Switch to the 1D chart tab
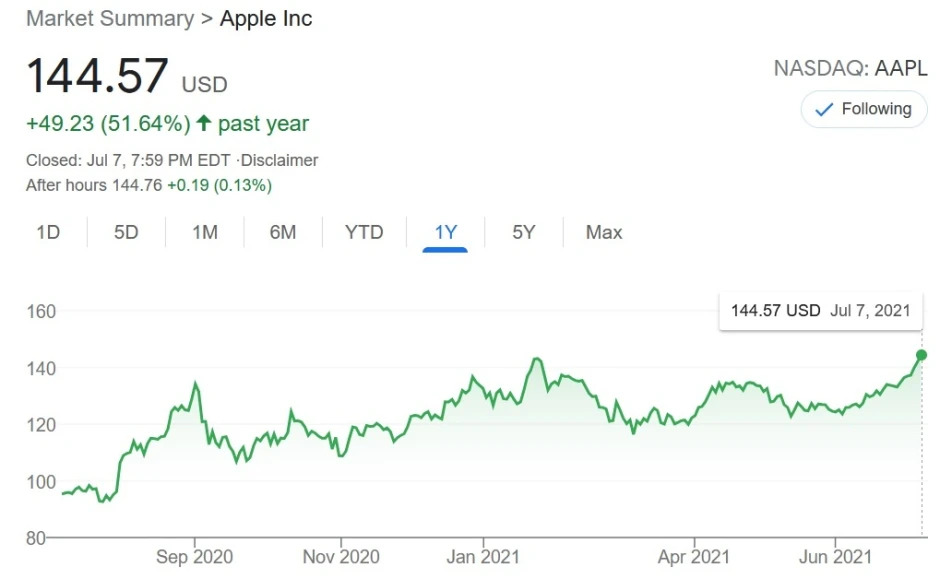The height and width of the screenshot is (579, 940). click(49, 231)
